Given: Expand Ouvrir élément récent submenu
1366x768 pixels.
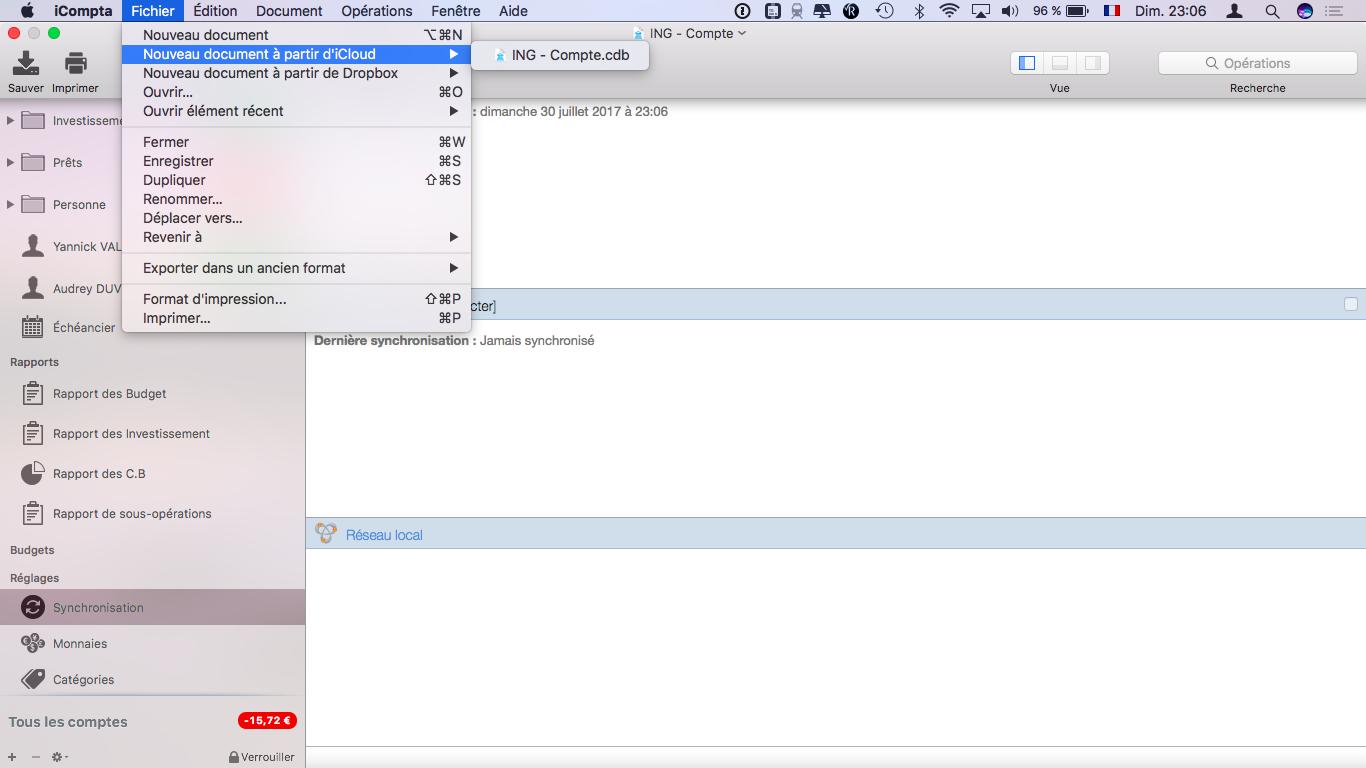Looking at the screenshot, I should pos(296,111).
